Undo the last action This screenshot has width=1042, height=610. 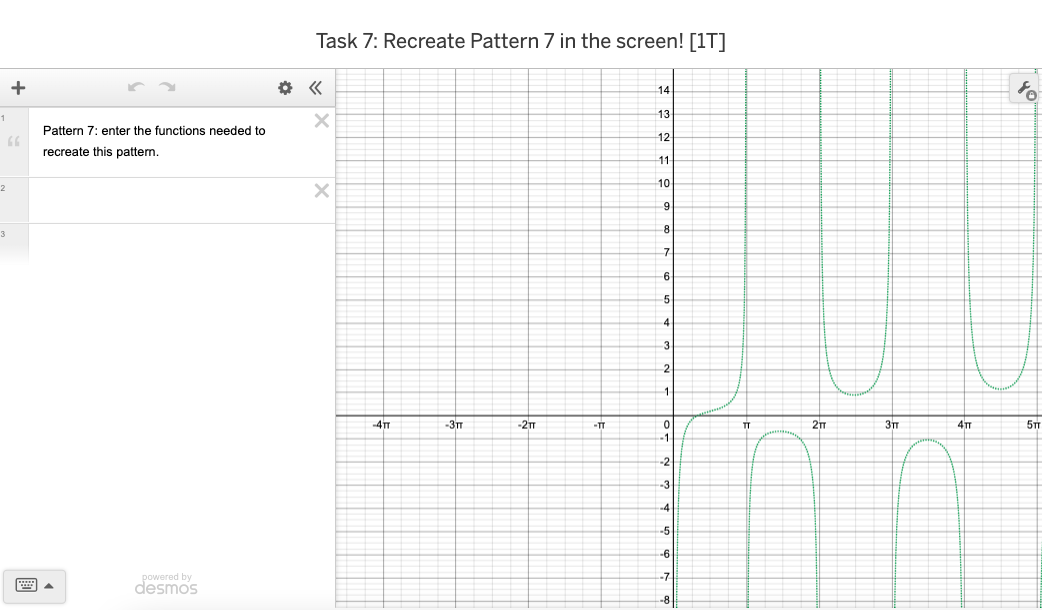[136, 88]
